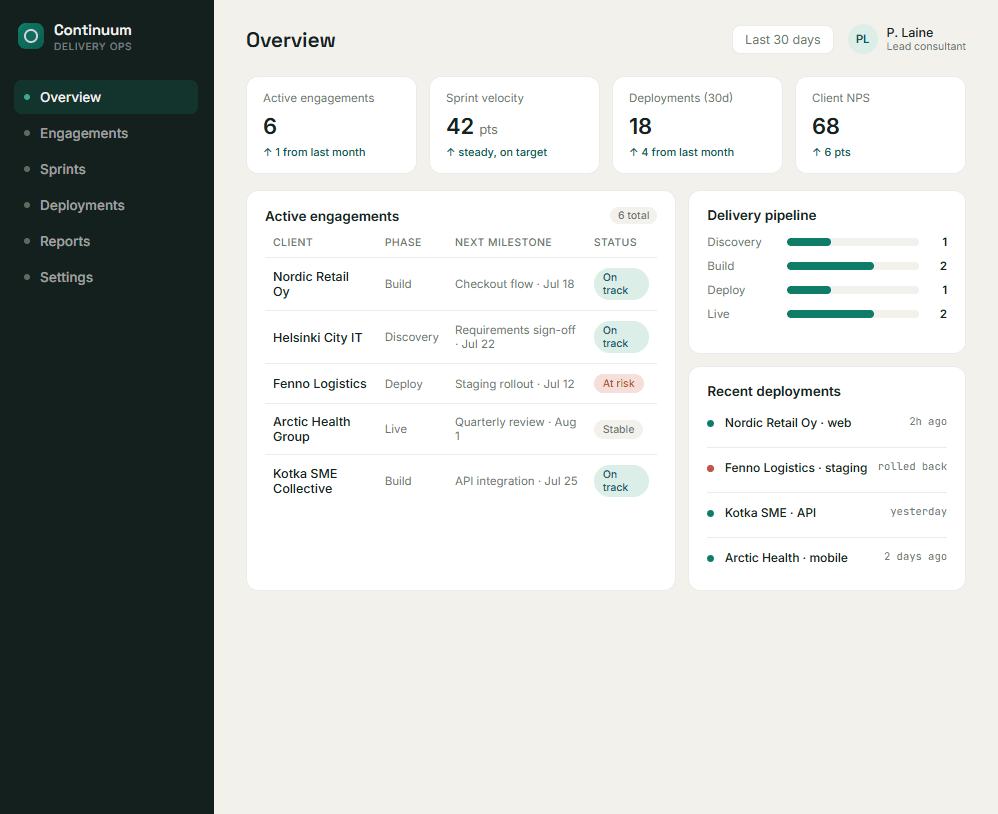Screen dimensions: 998x814
Task: Click the 2h ago timestamp
Action: [928, 421]
